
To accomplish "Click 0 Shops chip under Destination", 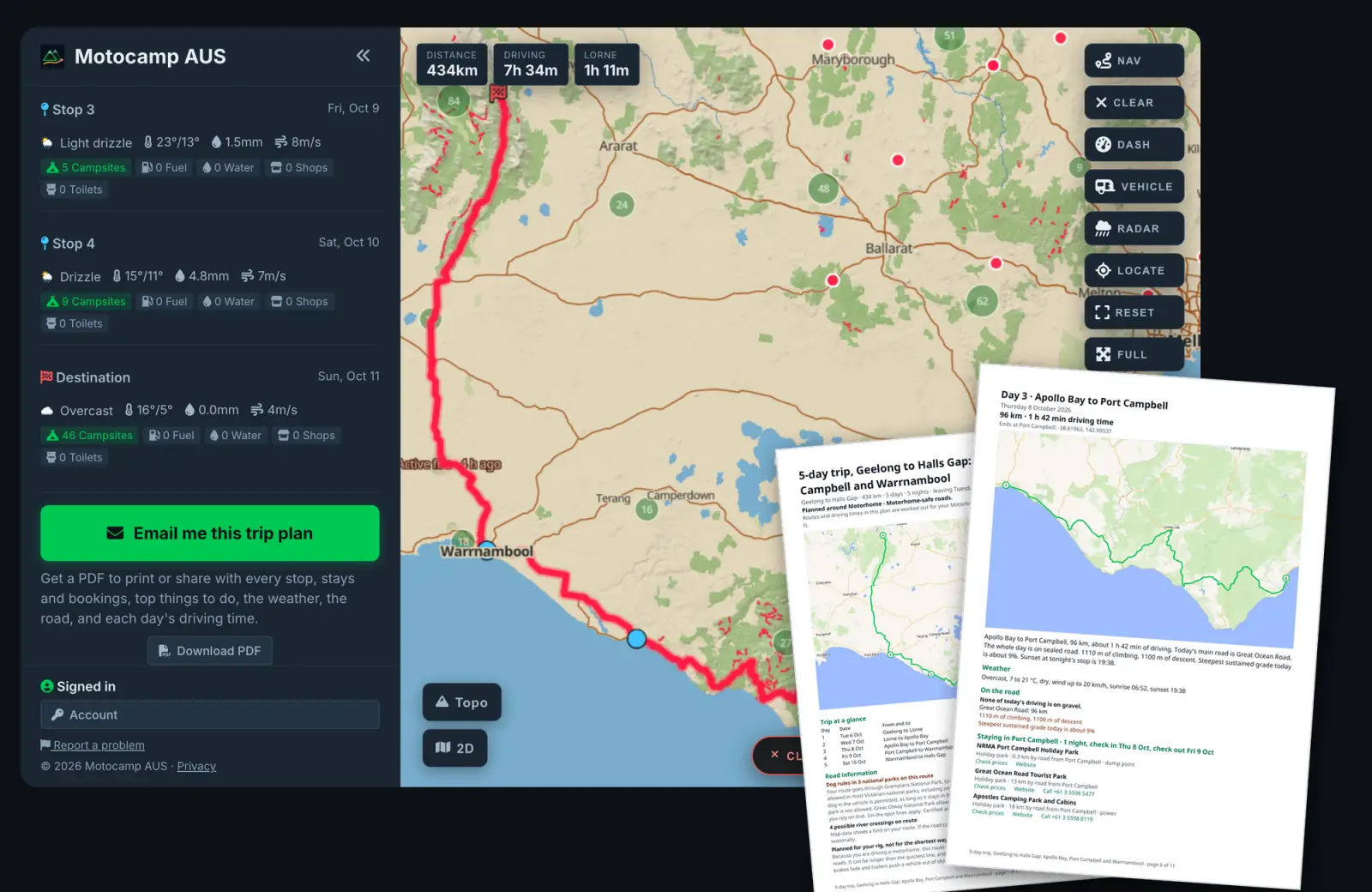I will point(307,435).
